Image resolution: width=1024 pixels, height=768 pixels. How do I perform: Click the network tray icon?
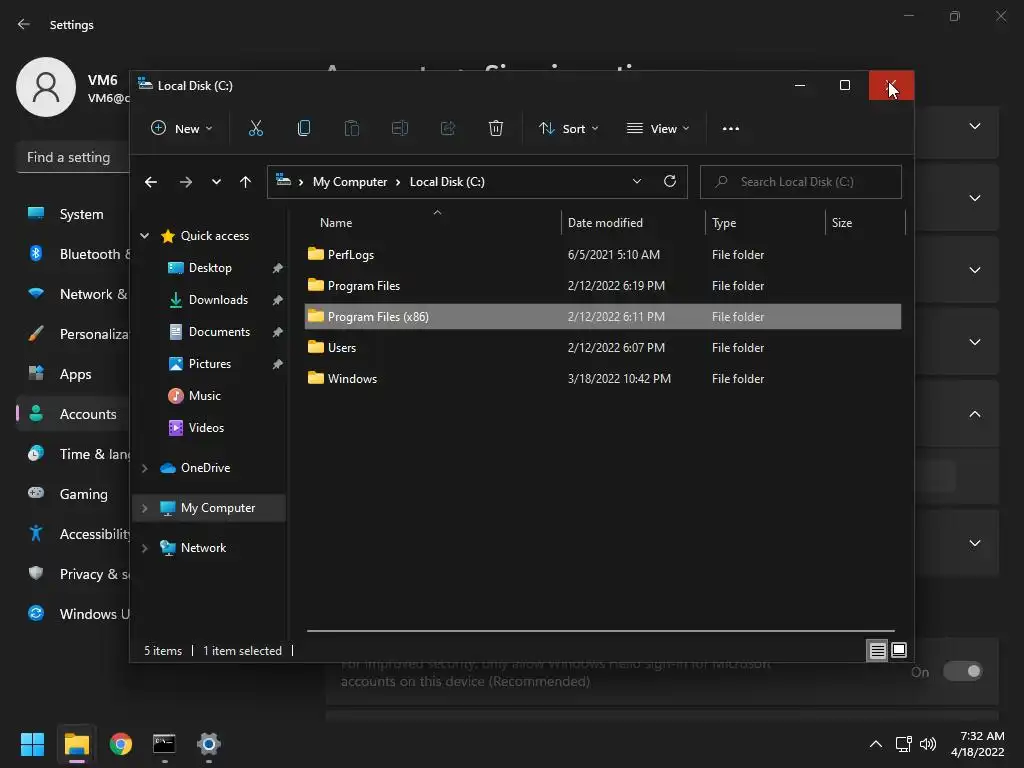pyautogui.click(x=904, y=744)
